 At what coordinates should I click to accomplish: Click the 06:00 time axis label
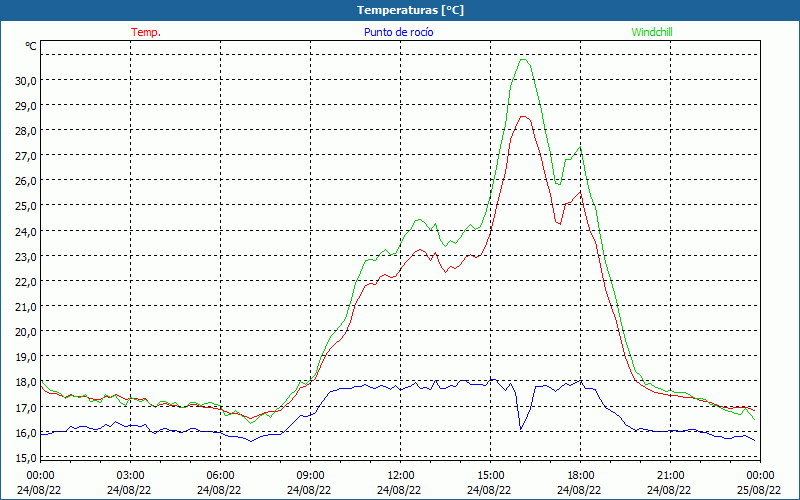[x=220, y=476]
